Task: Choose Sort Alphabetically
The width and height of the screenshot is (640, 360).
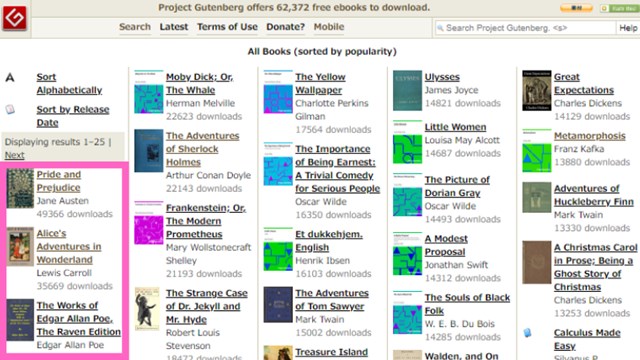Action: tap(69, 83)
